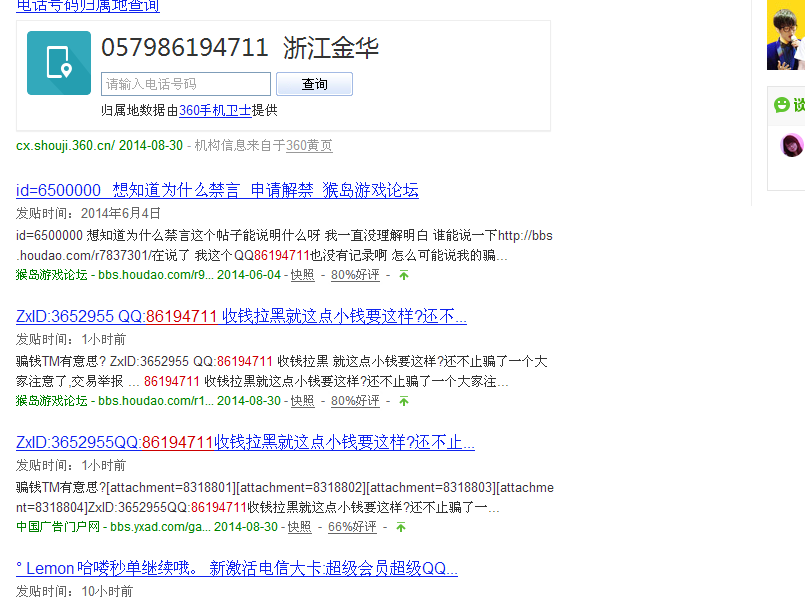Click the green smiley chat icon on the right

tap(781, 105)
